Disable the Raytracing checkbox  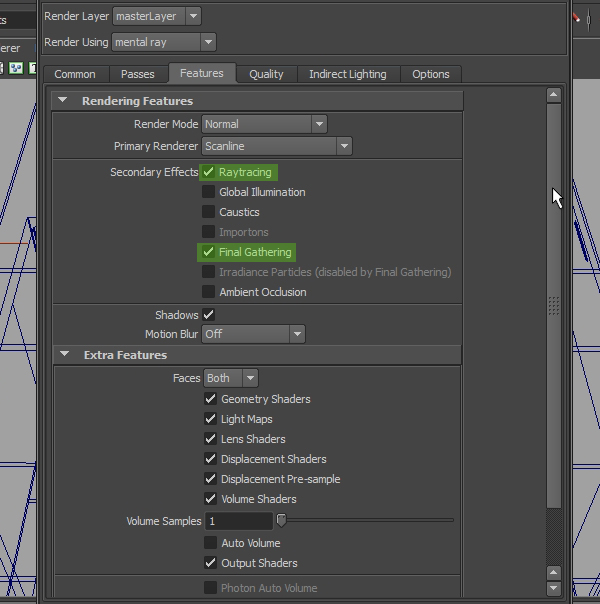(208, 172)
